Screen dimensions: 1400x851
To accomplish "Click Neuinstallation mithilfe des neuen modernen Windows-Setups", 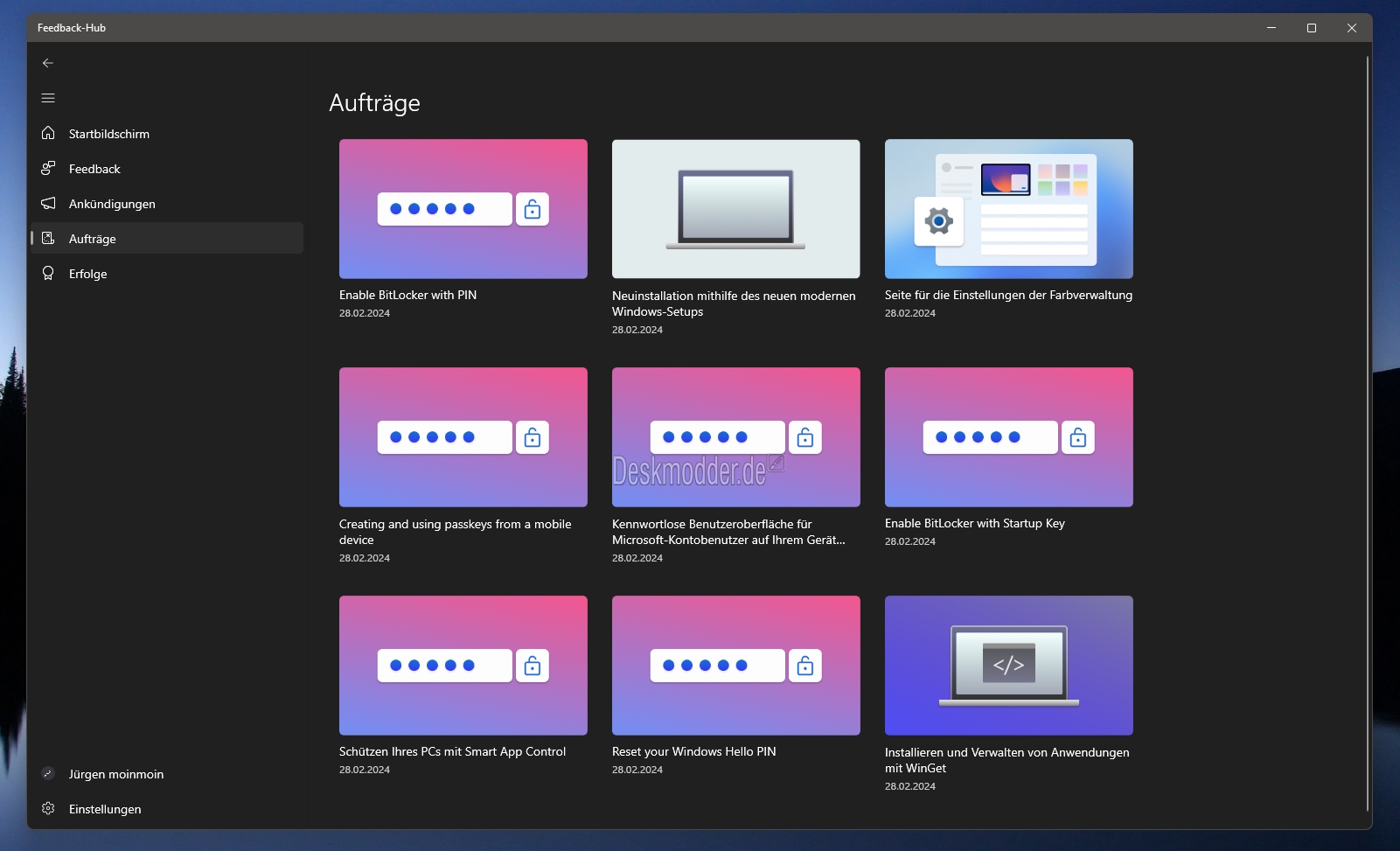I will pyautogui.click(x=734, y=303).
